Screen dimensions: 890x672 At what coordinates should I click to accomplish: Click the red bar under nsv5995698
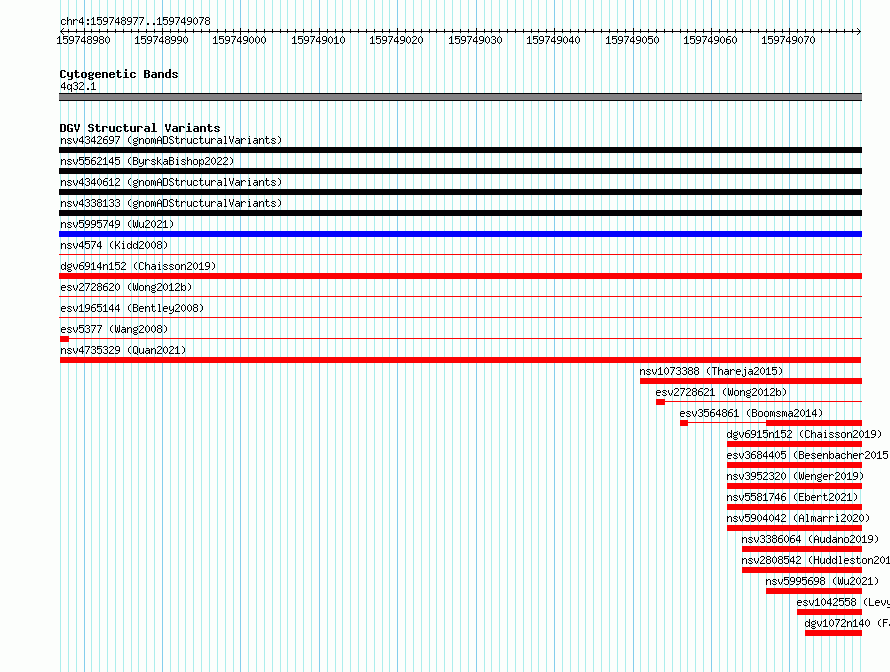point(814,591)
